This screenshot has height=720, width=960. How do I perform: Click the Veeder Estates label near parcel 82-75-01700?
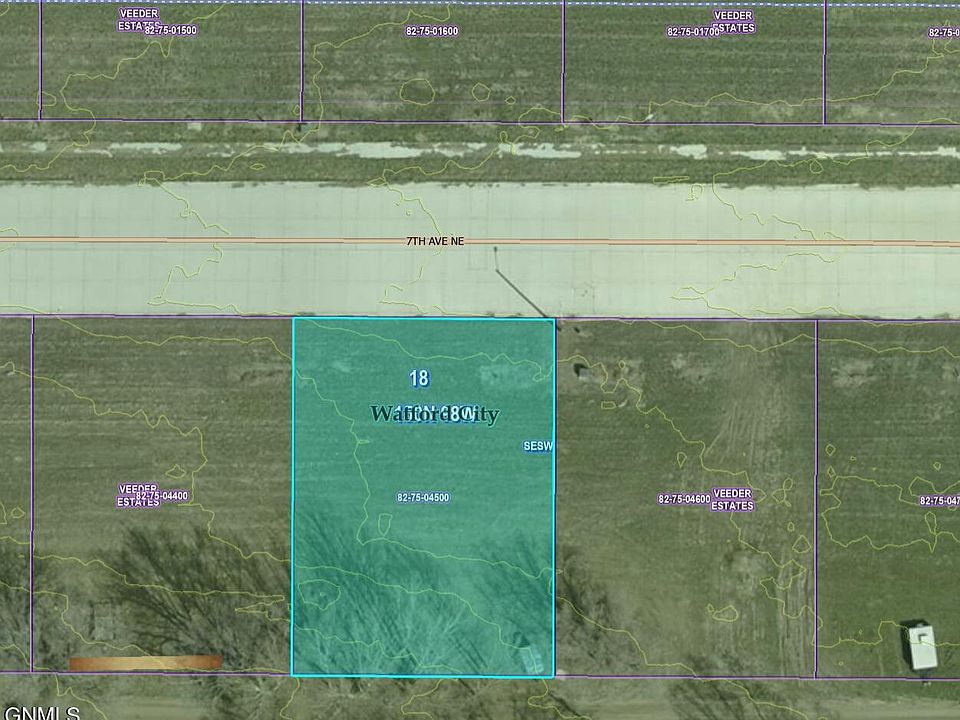coord(733,21)
